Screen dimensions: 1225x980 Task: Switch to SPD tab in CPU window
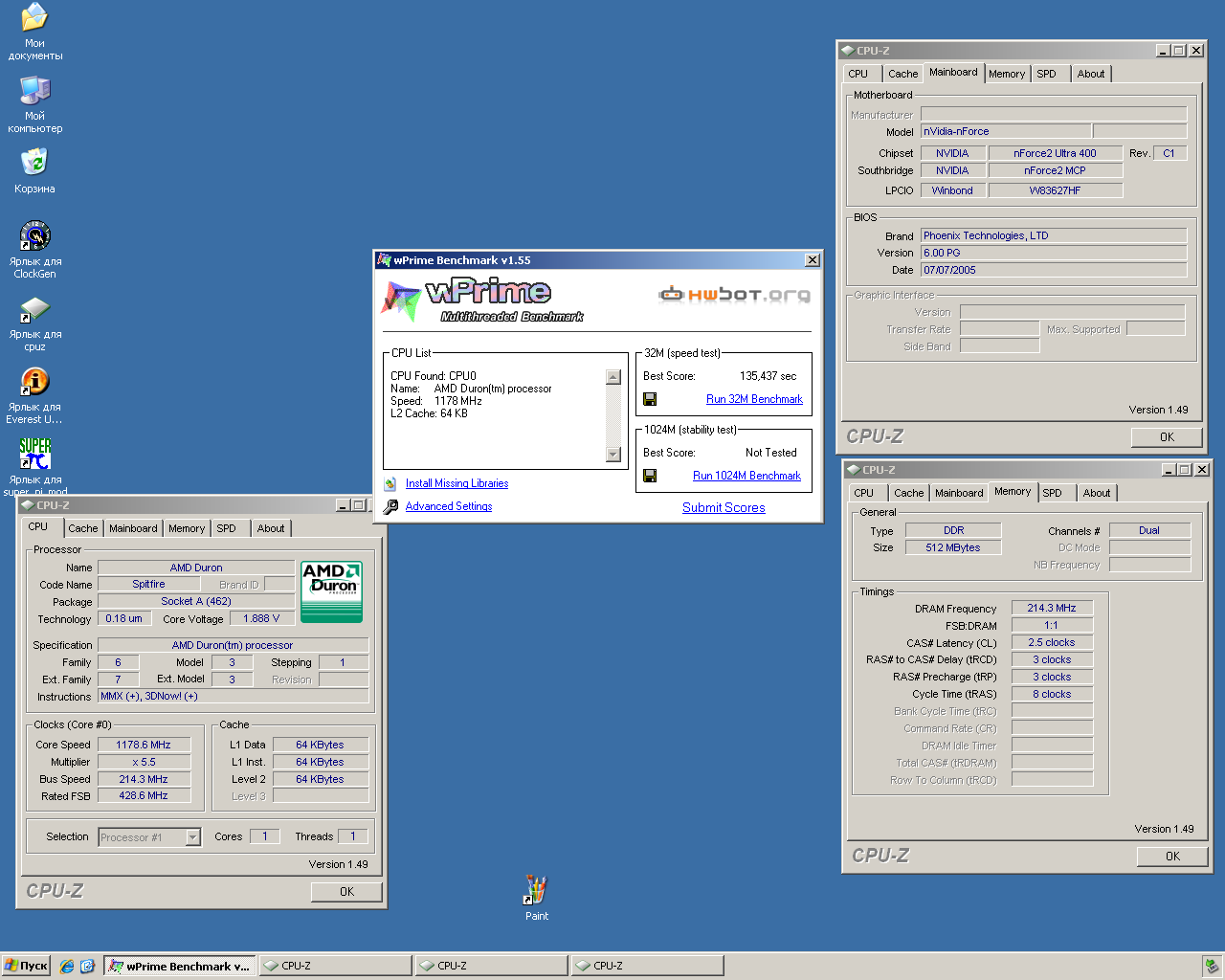[226, 528]
